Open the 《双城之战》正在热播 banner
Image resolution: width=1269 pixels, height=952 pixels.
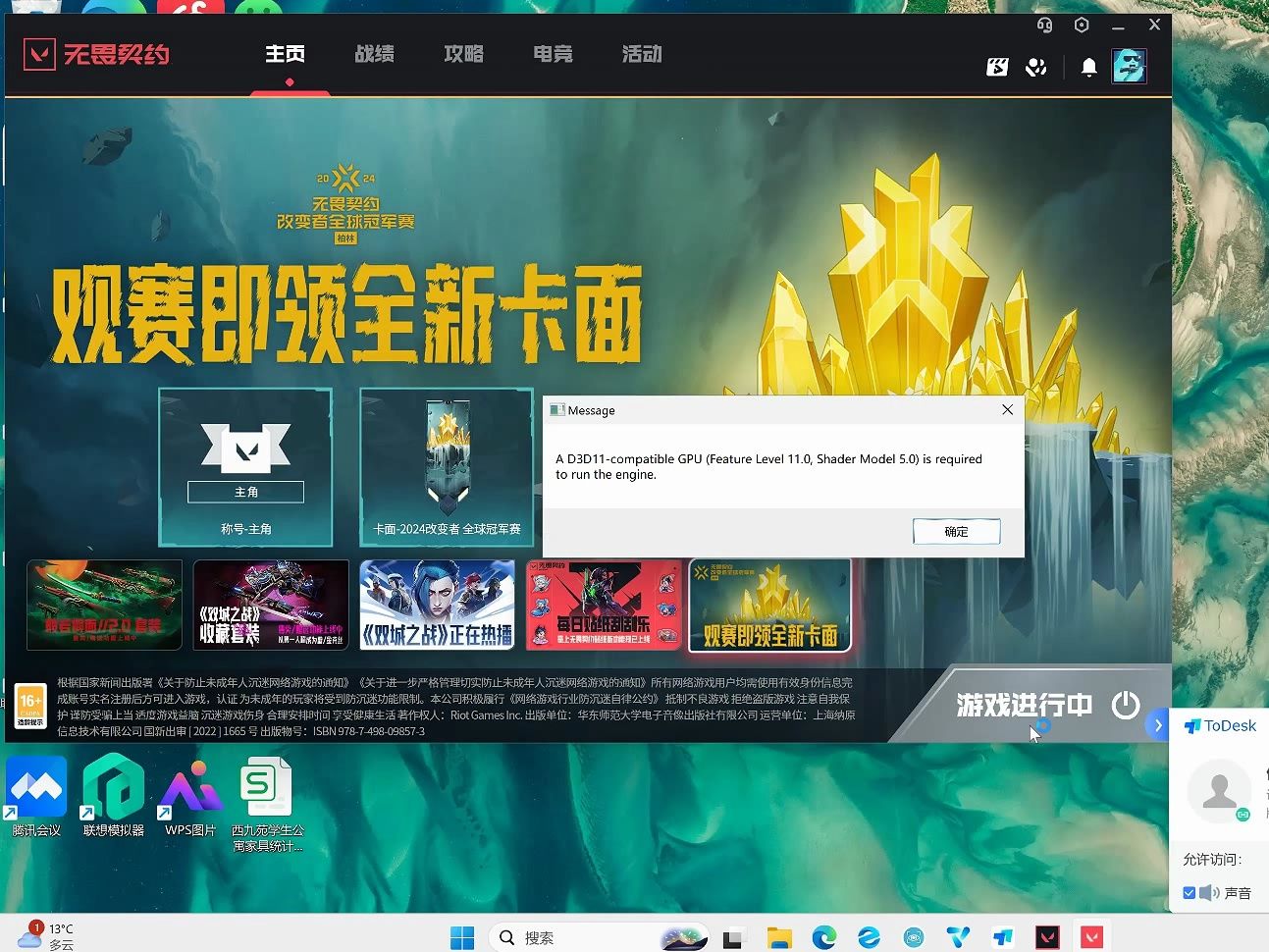click(437, 605)
